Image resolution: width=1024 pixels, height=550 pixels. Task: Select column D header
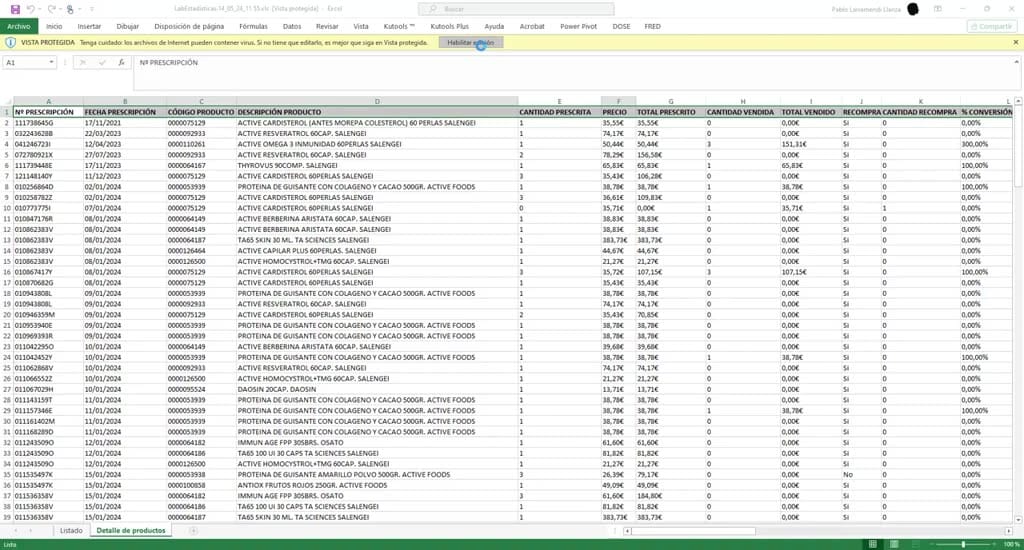pos(377,101)
